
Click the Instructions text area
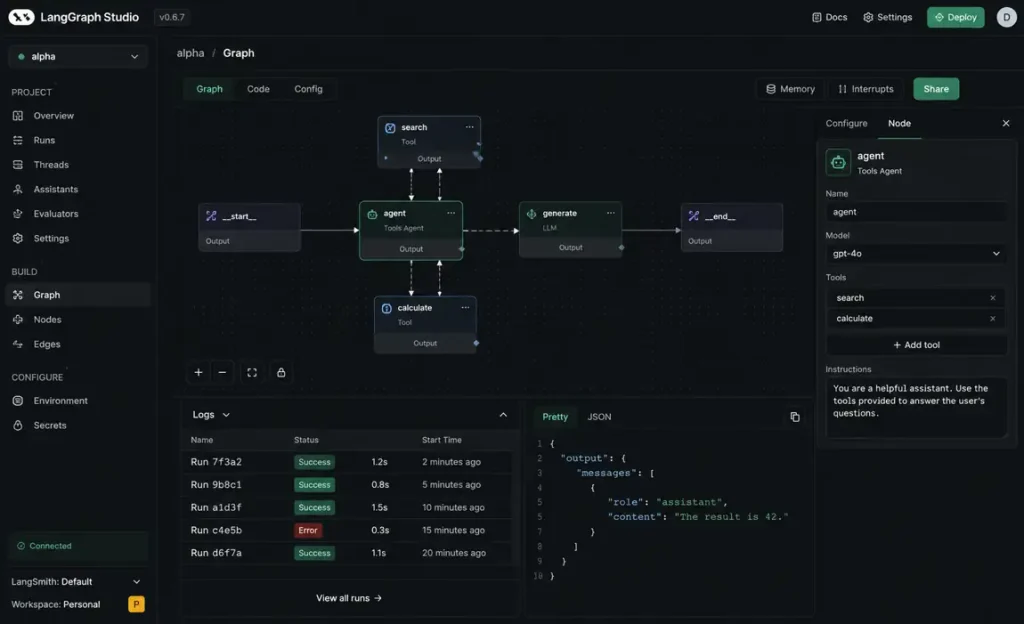(916, 407)
